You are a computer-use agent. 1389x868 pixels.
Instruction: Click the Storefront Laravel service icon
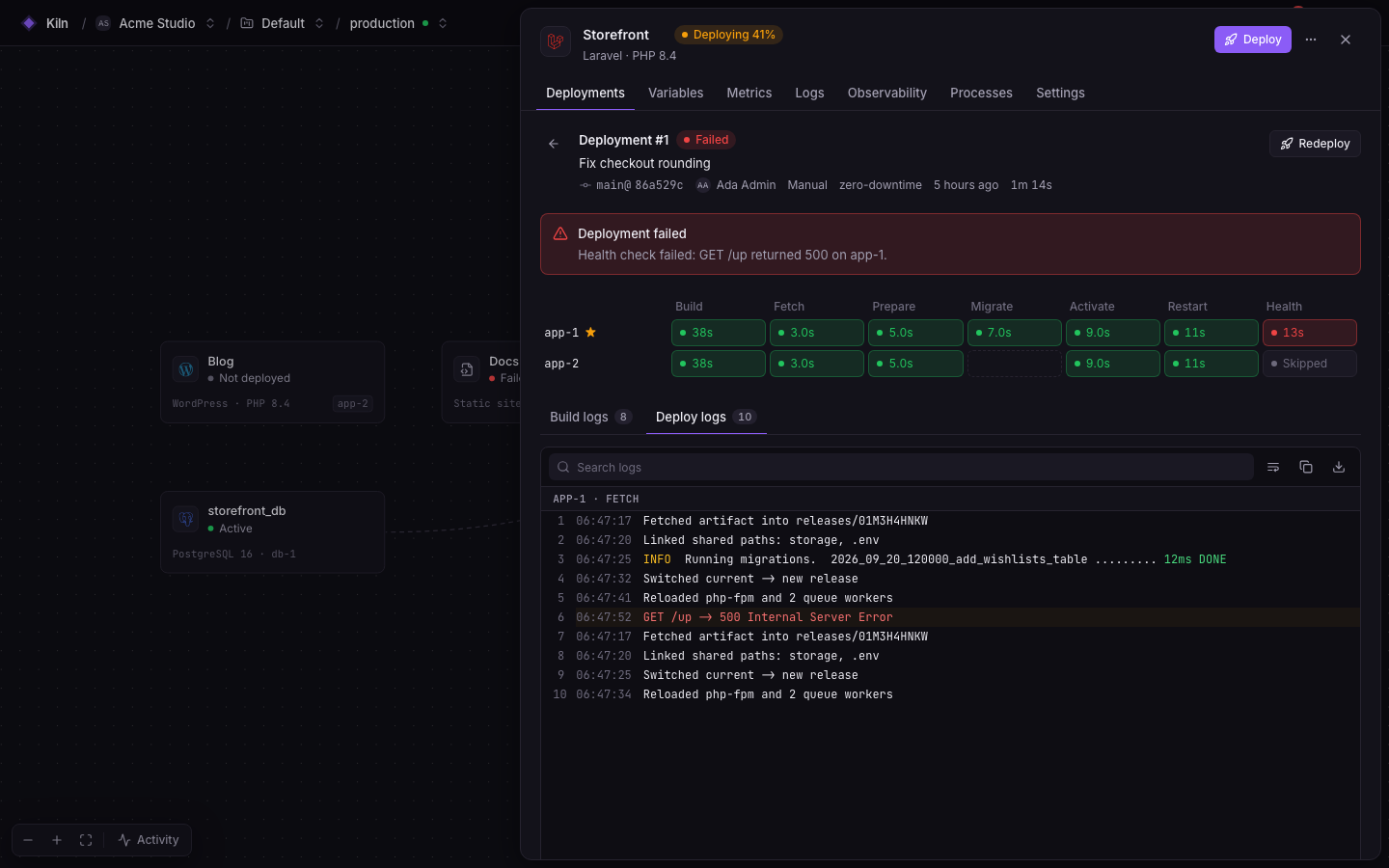tap(556, 41)
